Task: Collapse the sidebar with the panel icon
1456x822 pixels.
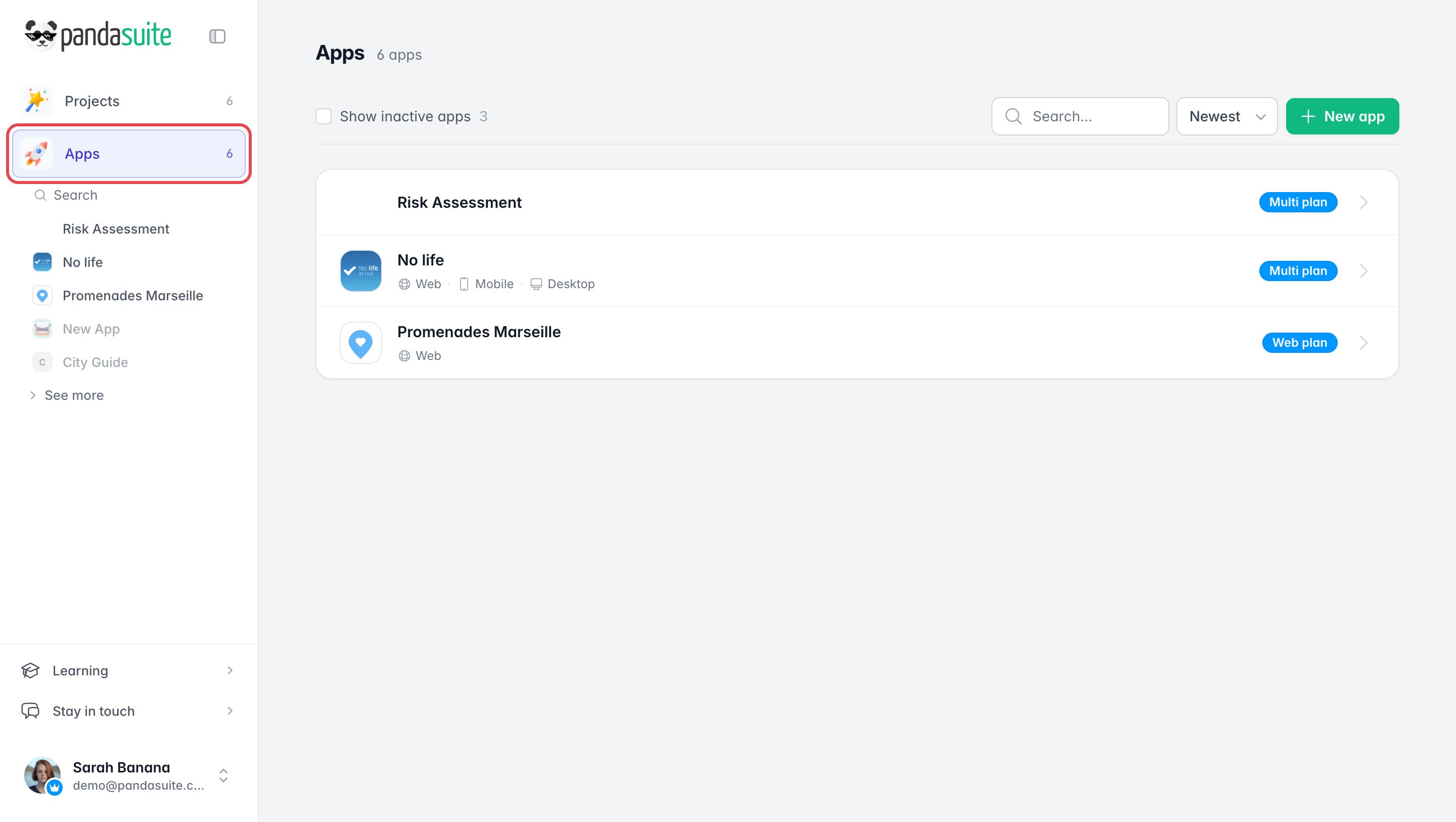Action: tap(217, 36)
